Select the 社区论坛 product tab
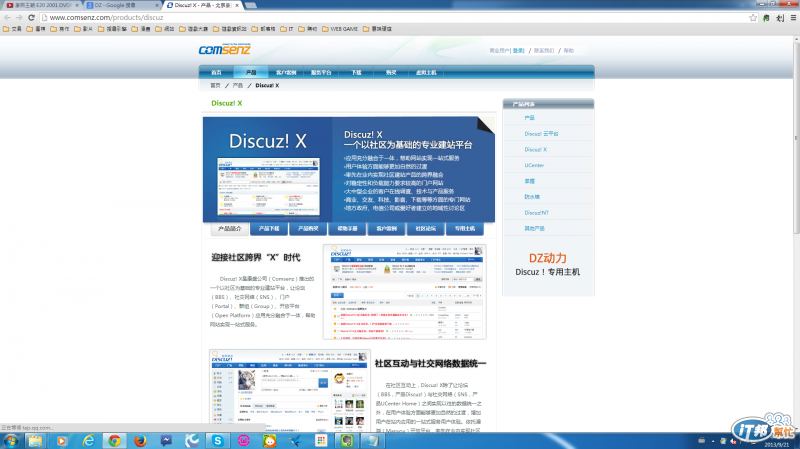The image size is (800, 449). point(426,229)
